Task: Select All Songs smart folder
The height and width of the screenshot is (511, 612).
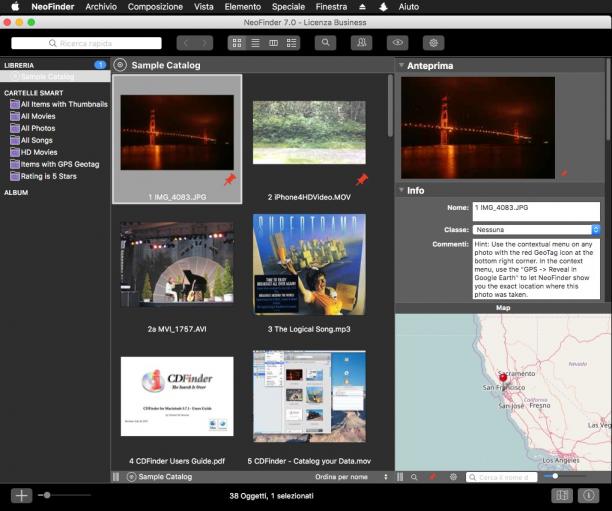Action: (31, 140)
